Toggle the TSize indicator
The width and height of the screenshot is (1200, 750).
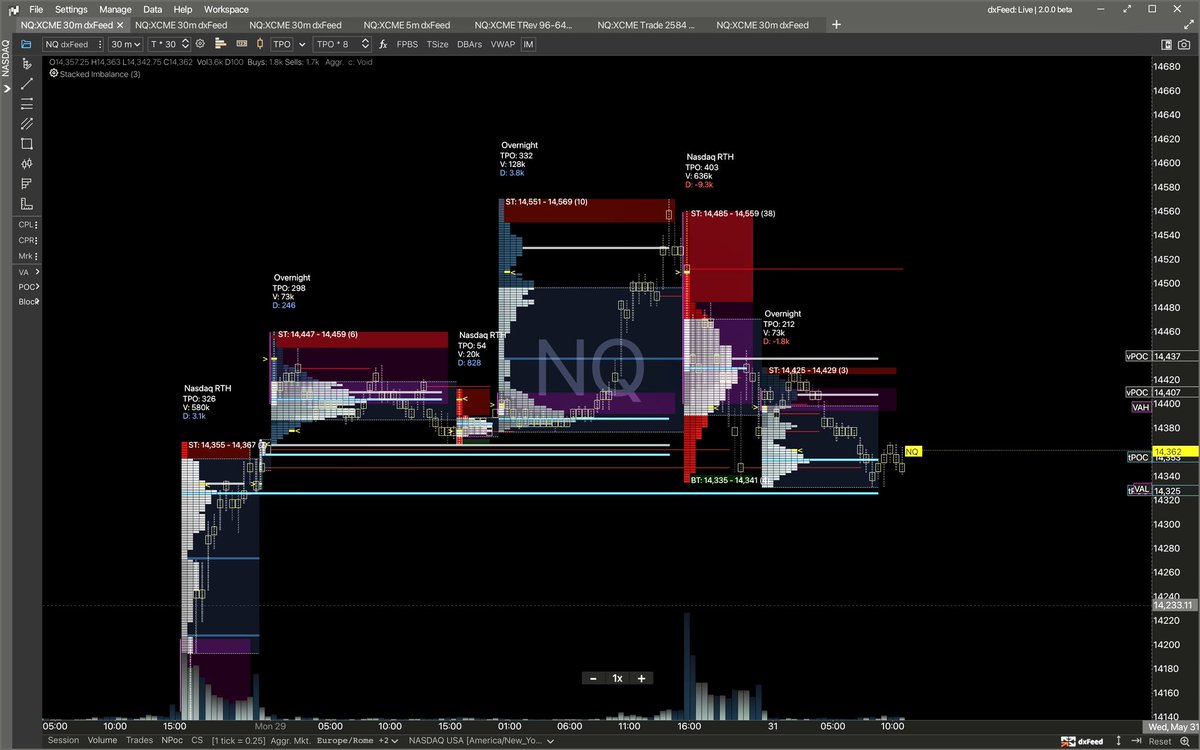437,44
